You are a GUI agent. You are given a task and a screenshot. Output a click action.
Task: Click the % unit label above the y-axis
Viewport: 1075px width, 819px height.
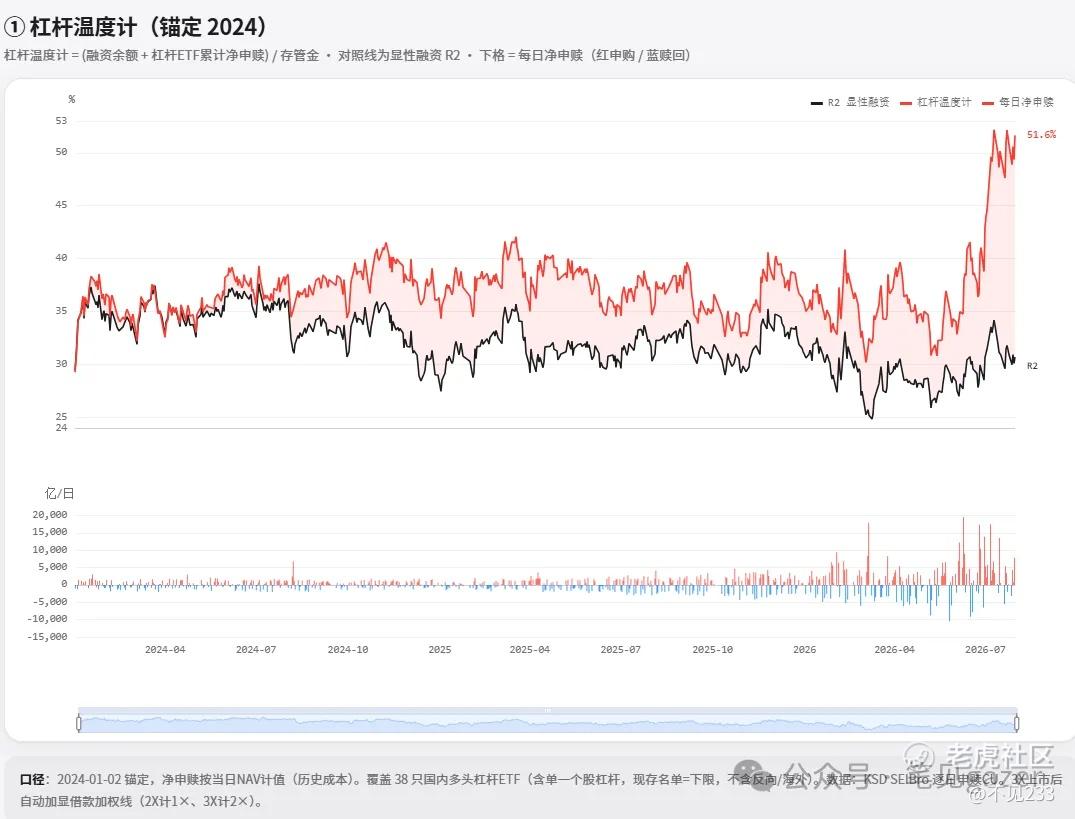coord(71,99)
